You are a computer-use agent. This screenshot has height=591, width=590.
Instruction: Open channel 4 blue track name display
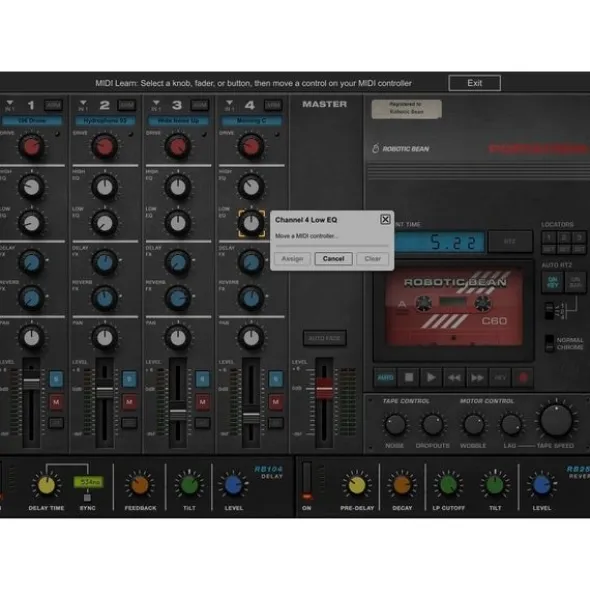click(x=251, y=121)
